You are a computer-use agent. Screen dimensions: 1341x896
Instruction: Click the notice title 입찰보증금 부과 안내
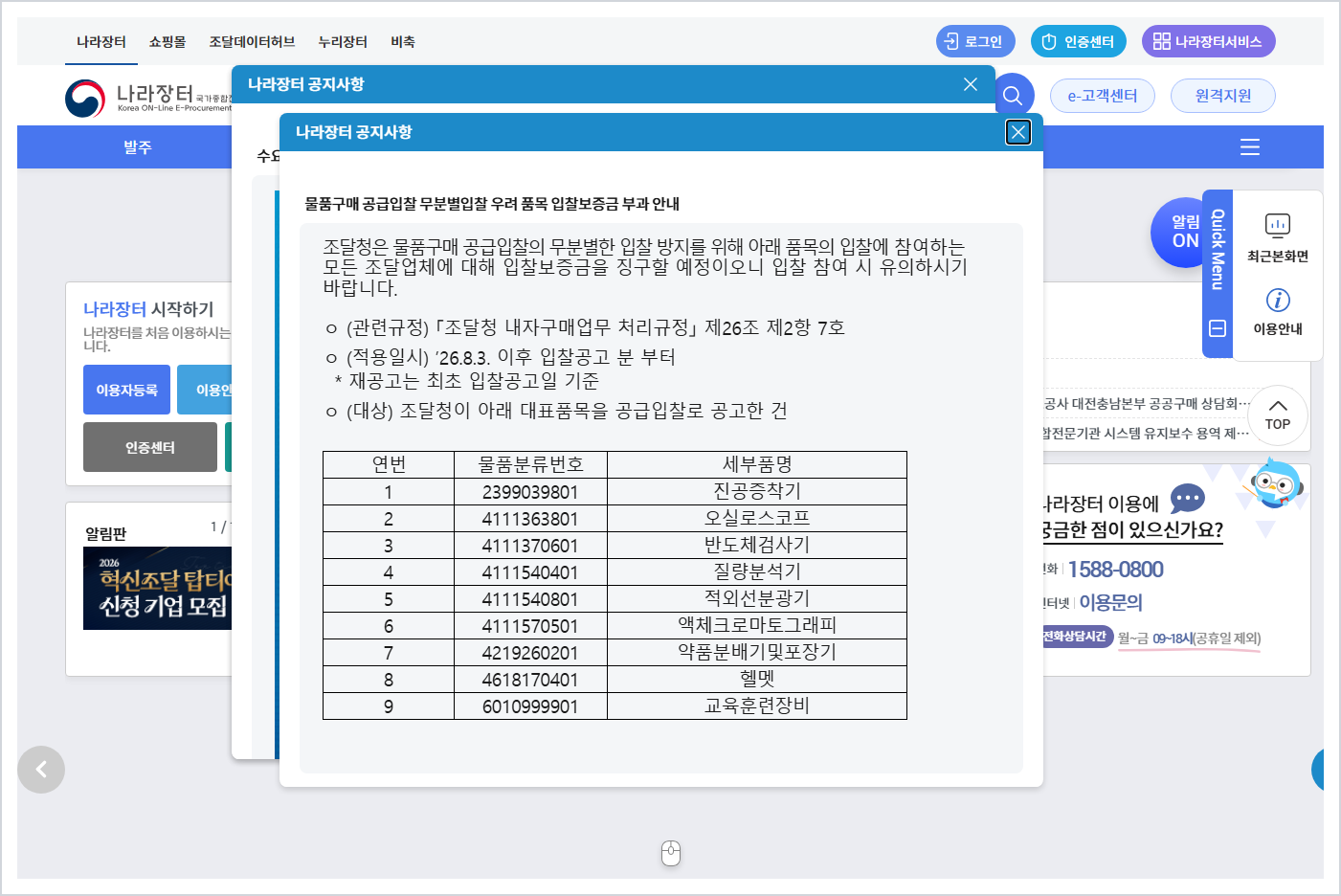492,204
